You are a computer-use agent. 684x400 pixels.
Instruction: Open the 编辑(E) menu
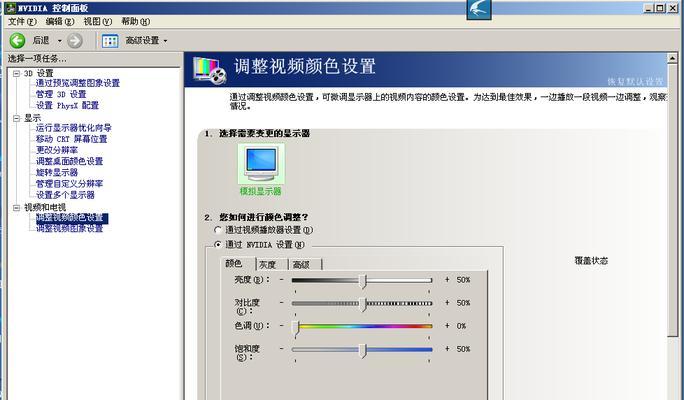pos(60,21)
